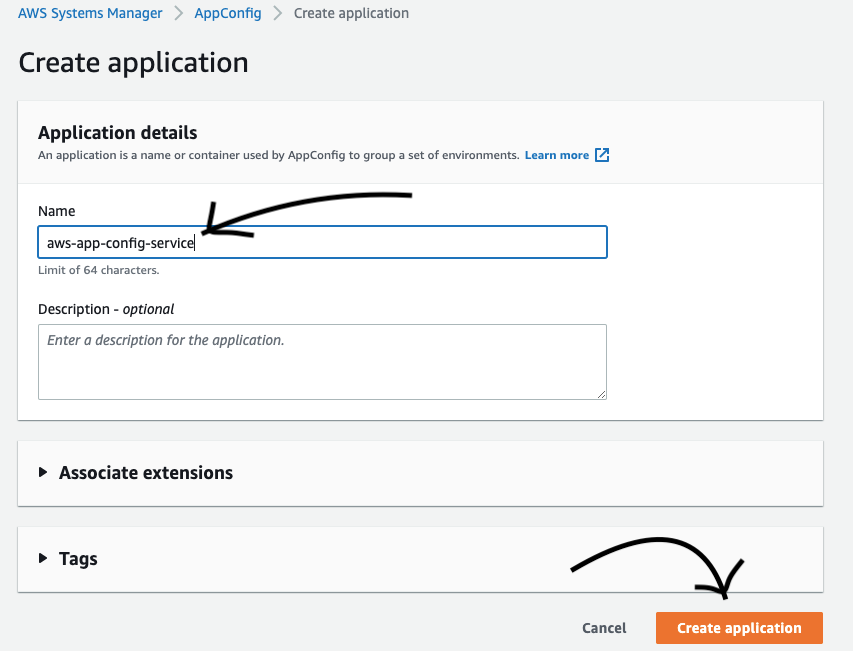Navigate to AWS Systems Manager via breadcrumb
The image size is (853, 651).
tap(89, 13)
